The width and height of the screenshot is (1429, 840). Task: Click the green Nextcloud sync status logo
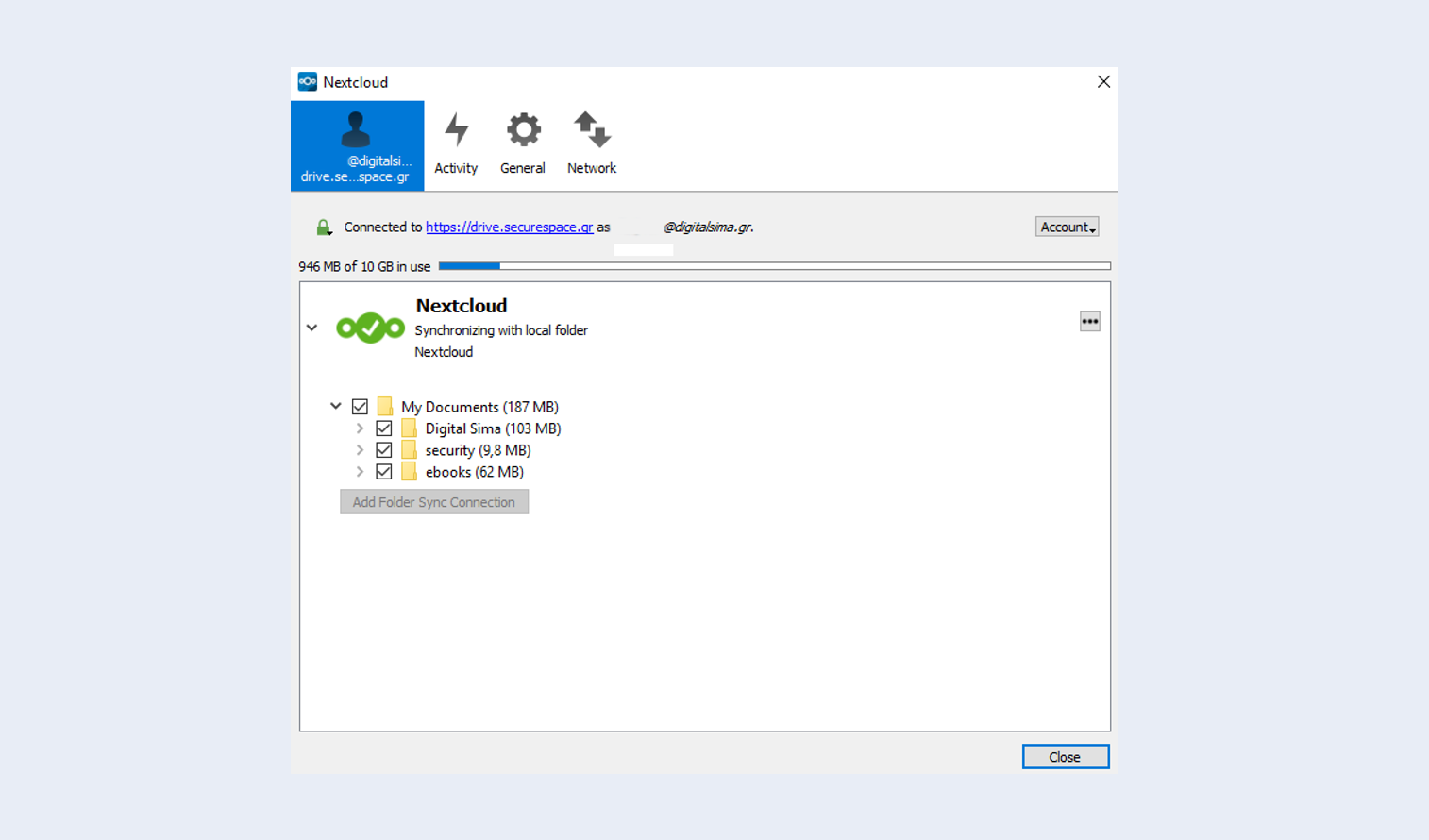click(x=370, y=328)
